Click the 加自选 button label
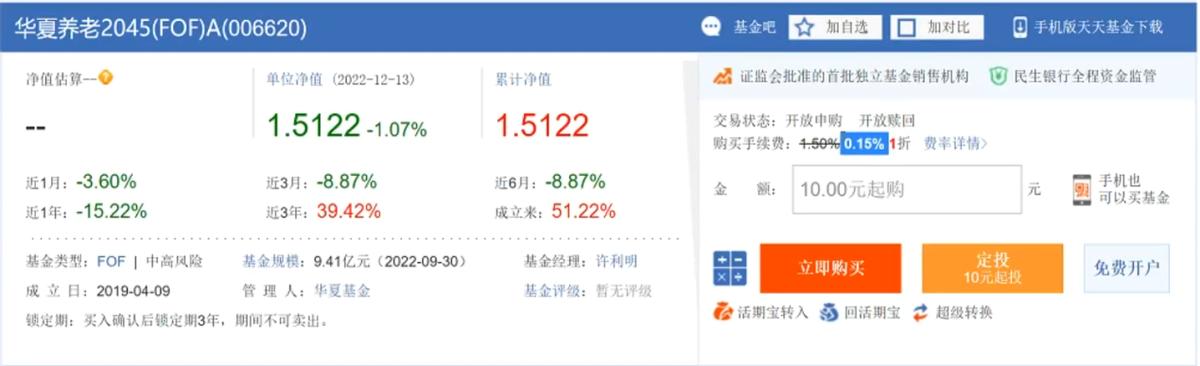This screenshot has height=366, width=1200. coord(846,27)
